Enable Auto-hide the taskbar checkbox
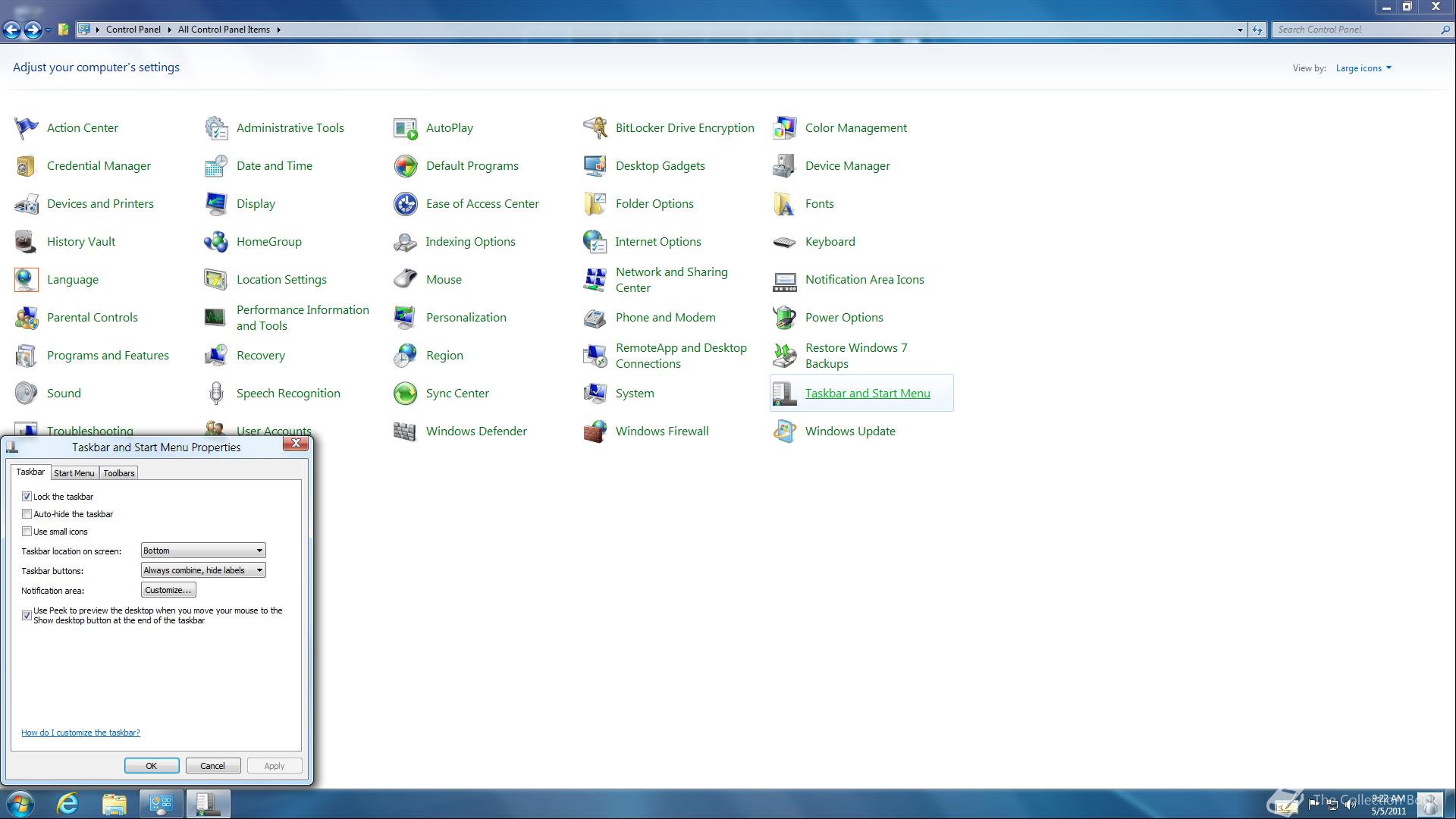Viewport: 1456px width, 819px height. pyautogui.click(x=27, y=514)
